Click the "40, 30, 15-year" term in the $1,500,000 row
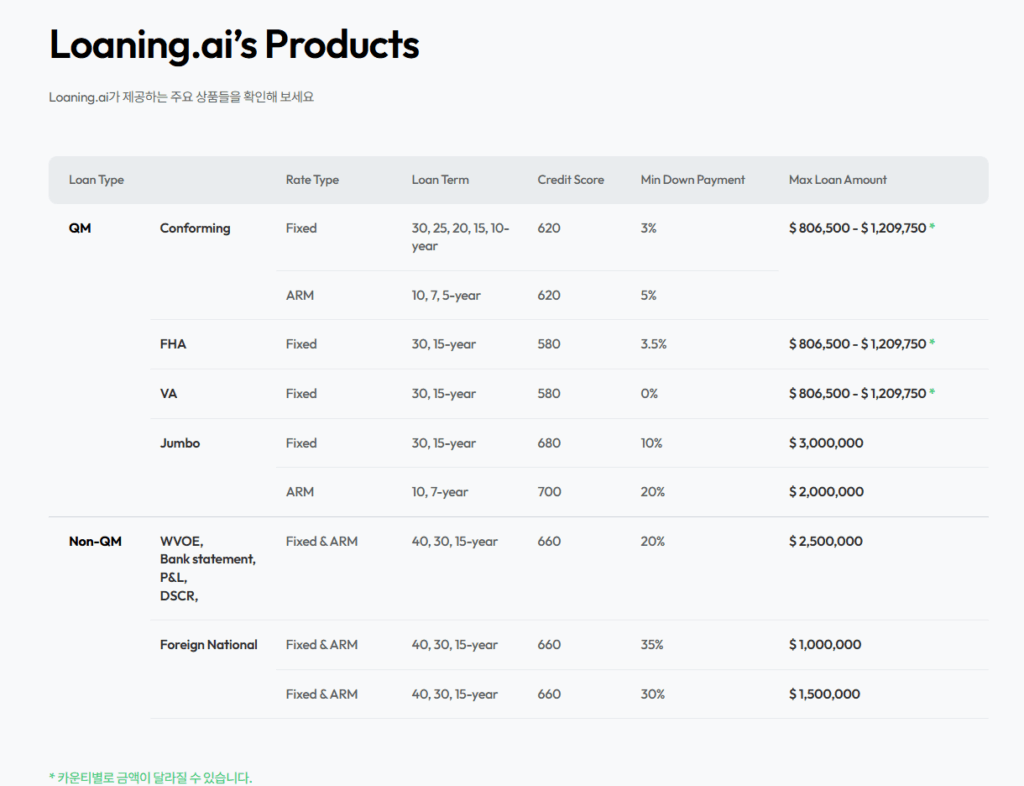The width and height of the screenshot is (1024, 786). coord(455,695)
